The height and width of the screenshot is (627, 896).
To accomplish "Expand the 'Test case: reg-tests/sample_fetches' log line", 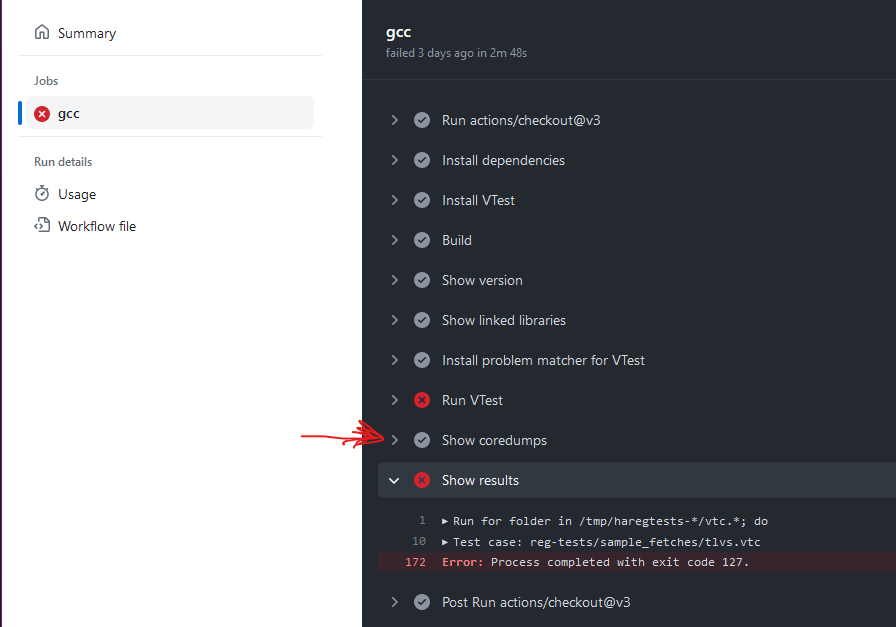I will (444, 541).
